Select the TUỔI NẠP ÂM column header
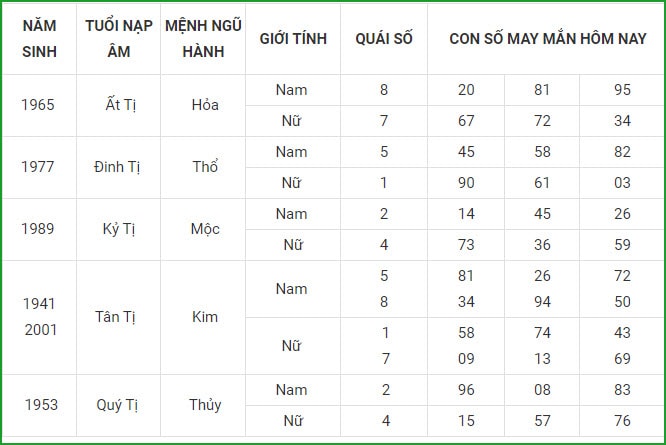This screenshot has width=666, height=445. click(119, 39)
